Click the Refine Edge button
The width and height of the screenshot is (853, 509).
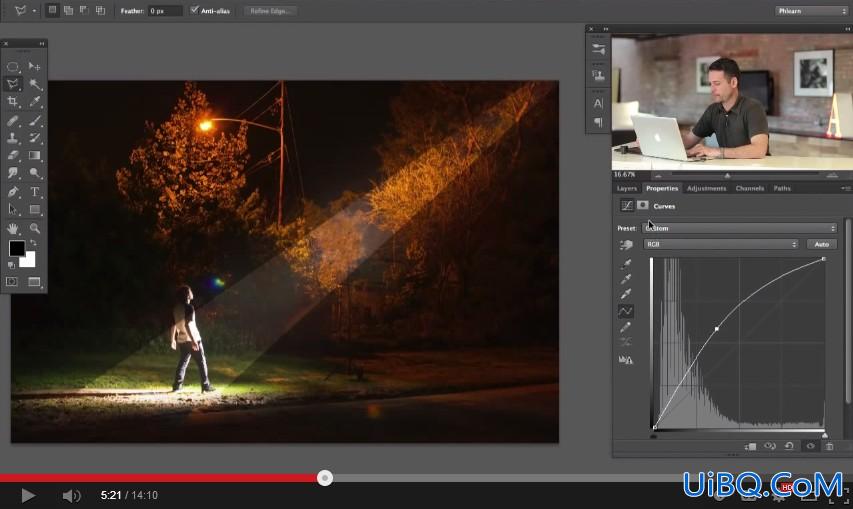point(270,11)
